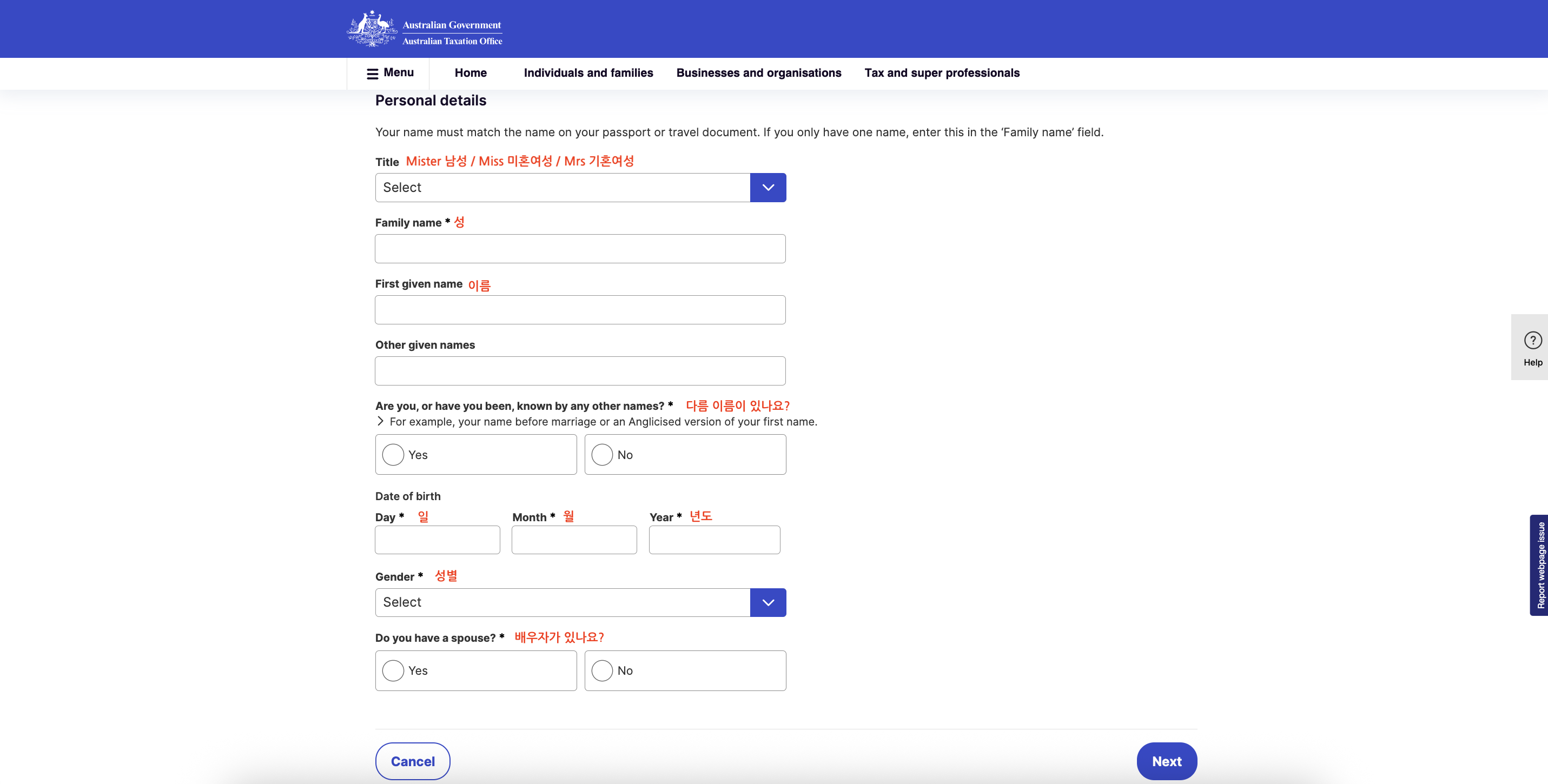Click the Title dropdown arrow

click(768, 188)
